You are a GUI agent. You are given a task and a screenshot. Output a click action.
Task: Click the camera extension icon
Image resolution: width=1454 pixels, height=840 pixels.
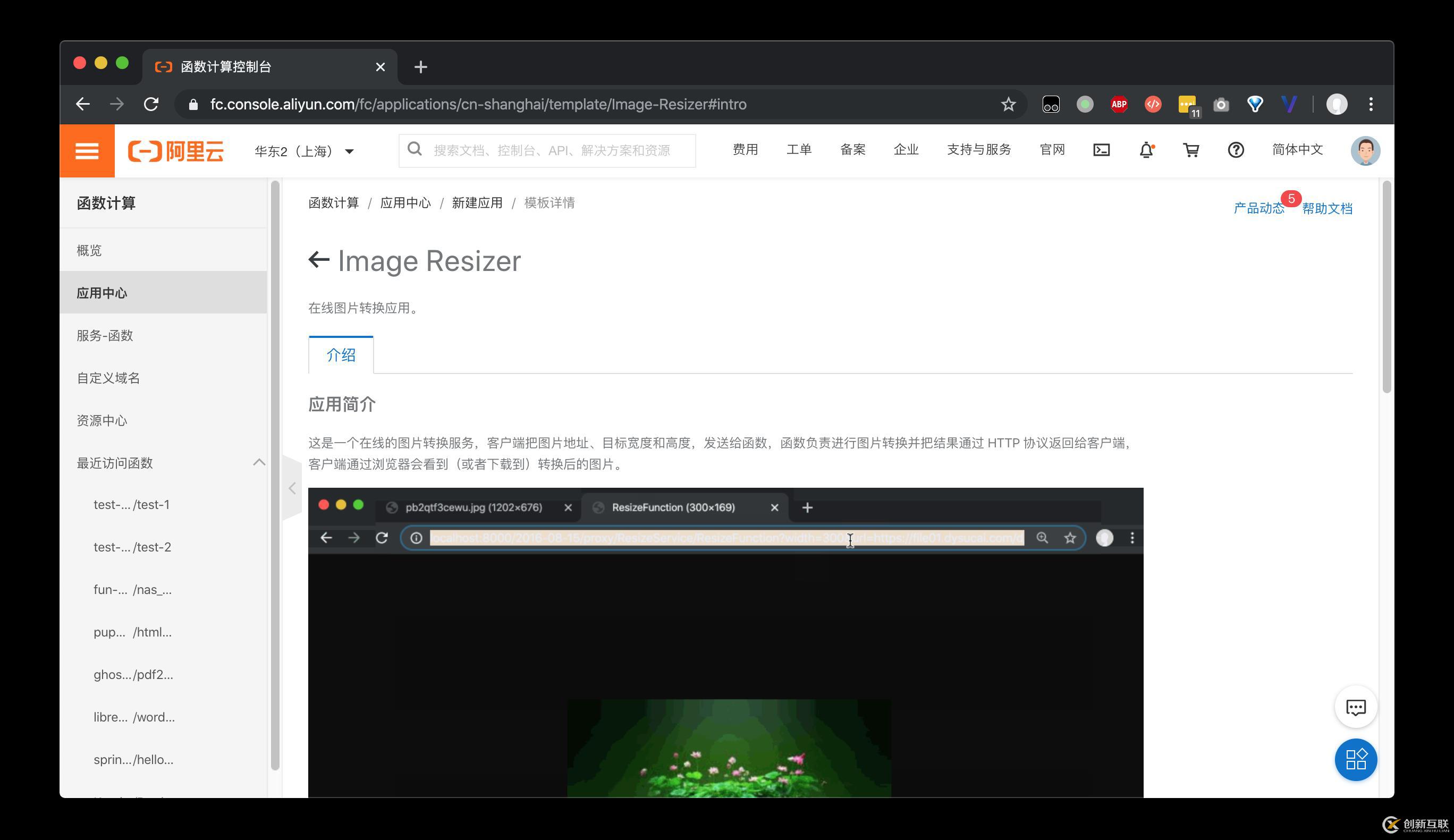1220,105
